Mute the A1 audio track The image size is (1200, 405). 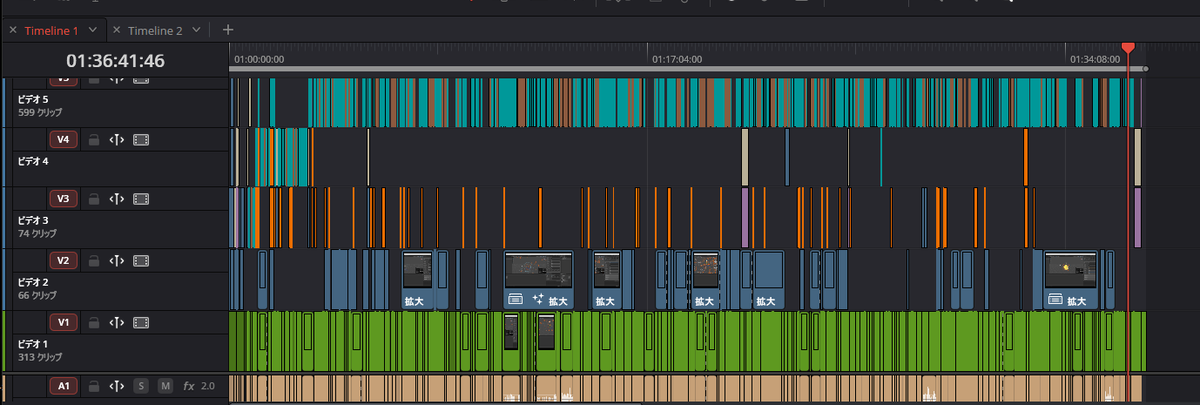click(165, 385)
